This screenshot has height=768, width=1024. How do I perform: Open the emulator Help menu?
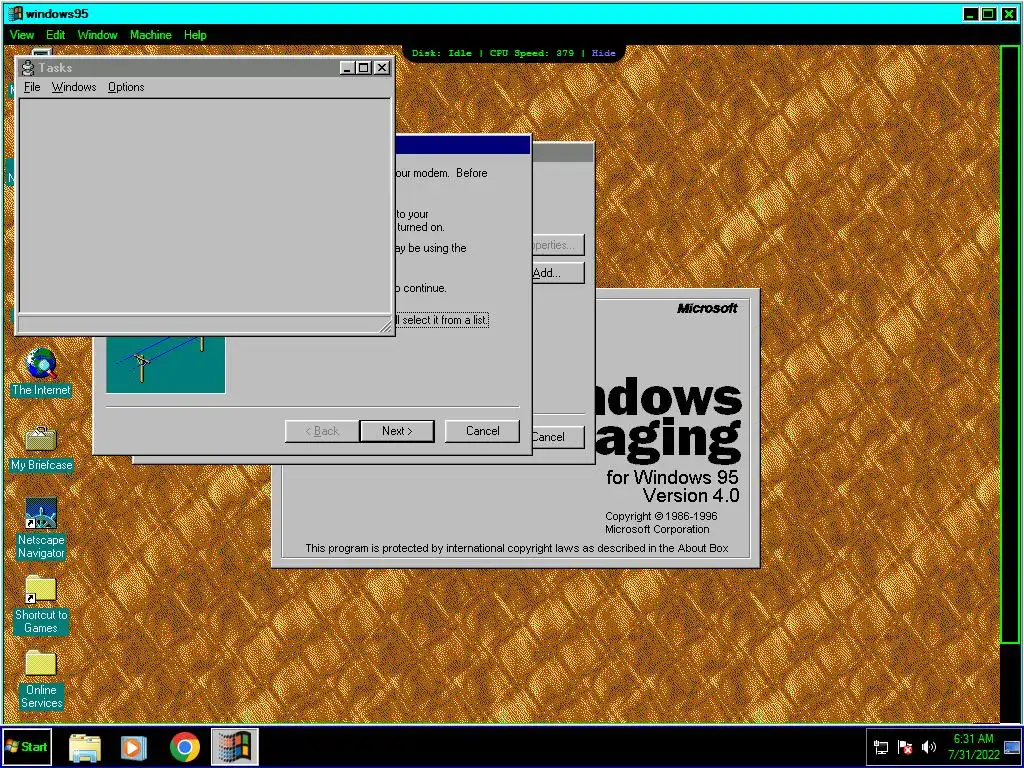(195, 35)
